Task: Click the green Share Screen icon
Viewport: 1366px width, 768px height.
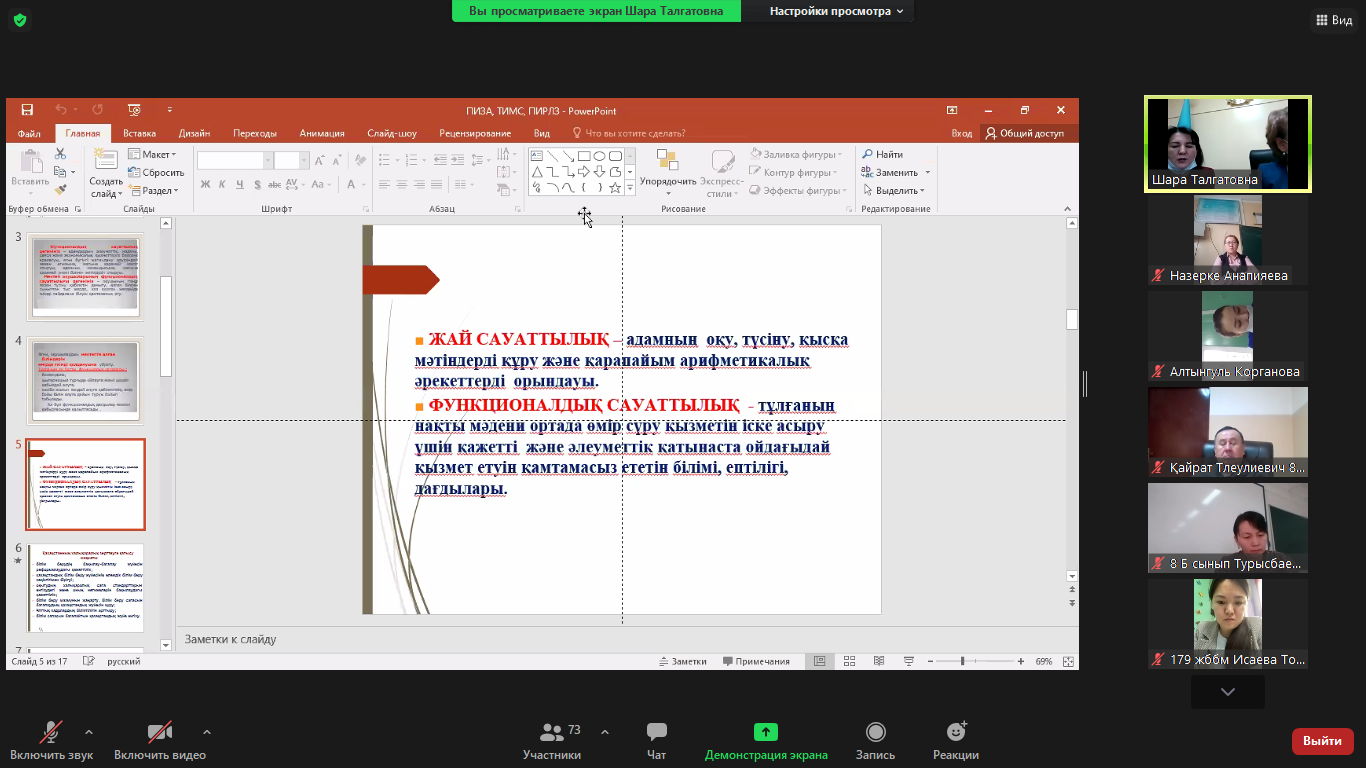Action: (x=765, y=733)
